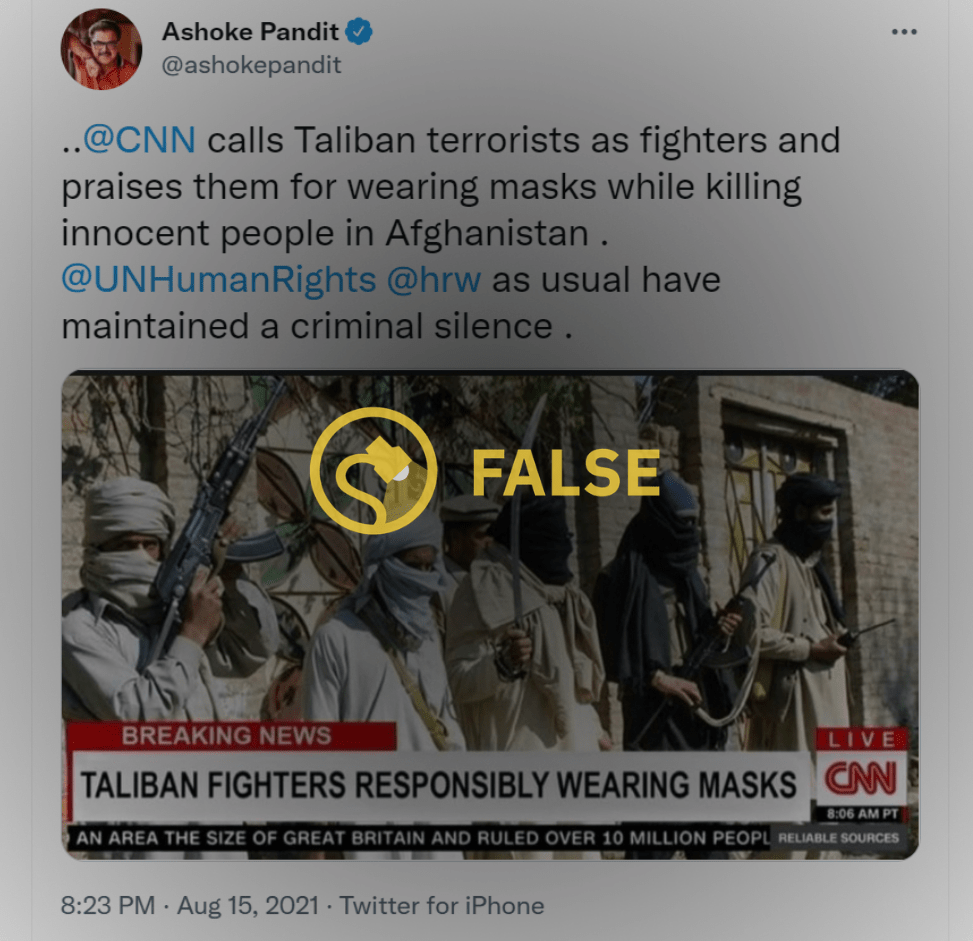Click the RELIABLE SOURCES show tag
This screenshot has width=973, height=941.
pyautogui.click(x=838, y=838)
